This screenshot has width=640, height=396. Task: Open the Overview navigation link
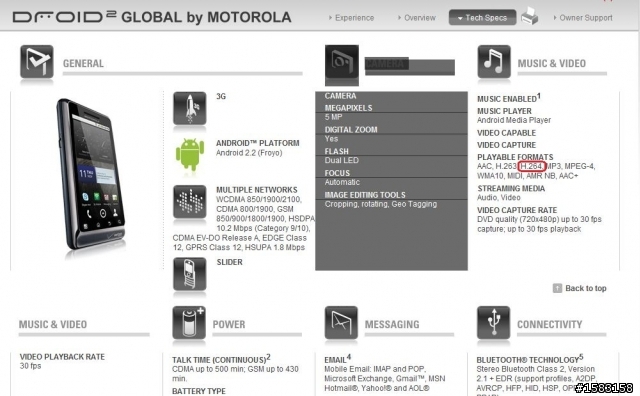[417, 18]
